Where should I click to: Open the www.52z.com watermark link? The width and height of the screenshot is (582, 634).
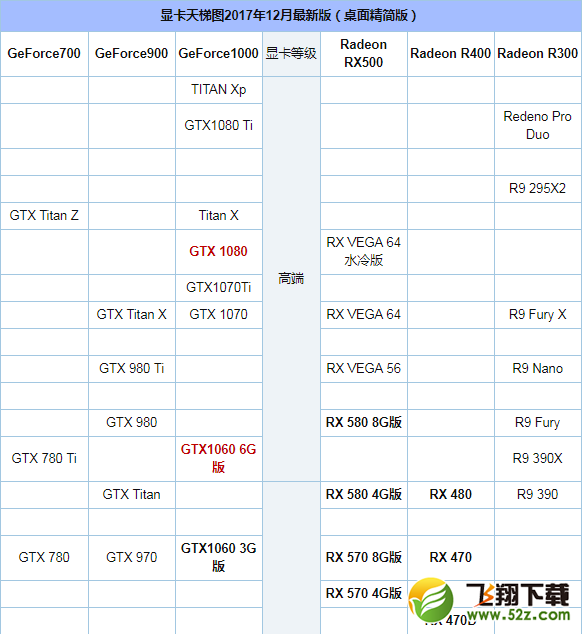[x=519, y=615]
